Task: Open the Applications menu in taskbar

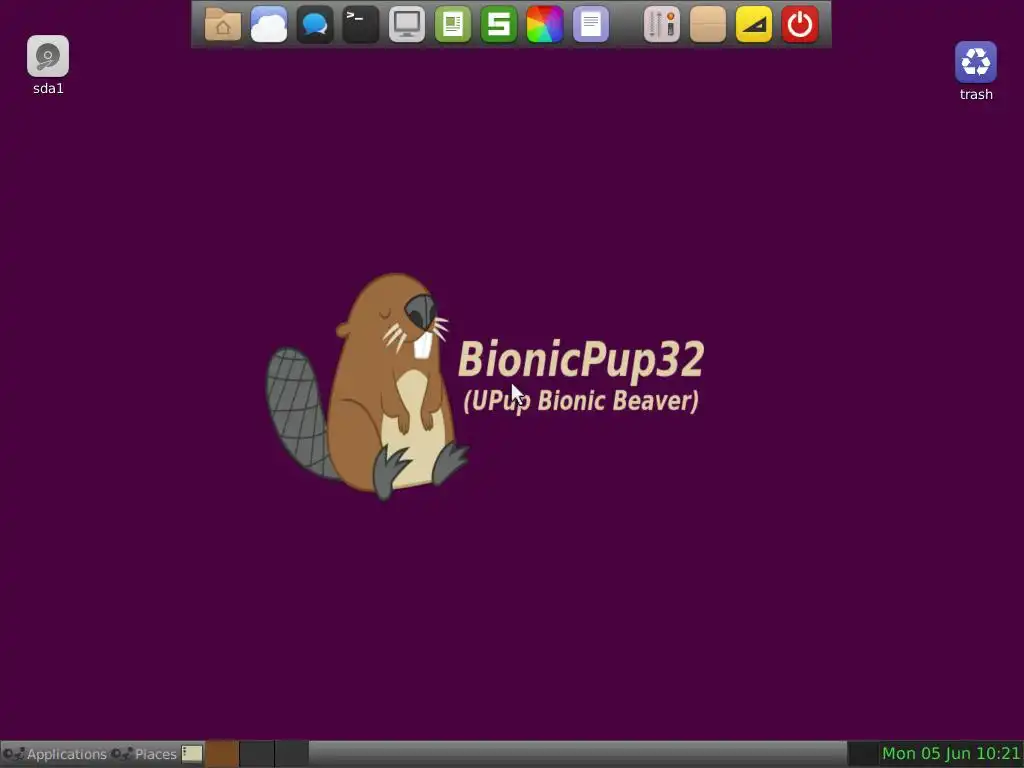Action: click(55, 754)
